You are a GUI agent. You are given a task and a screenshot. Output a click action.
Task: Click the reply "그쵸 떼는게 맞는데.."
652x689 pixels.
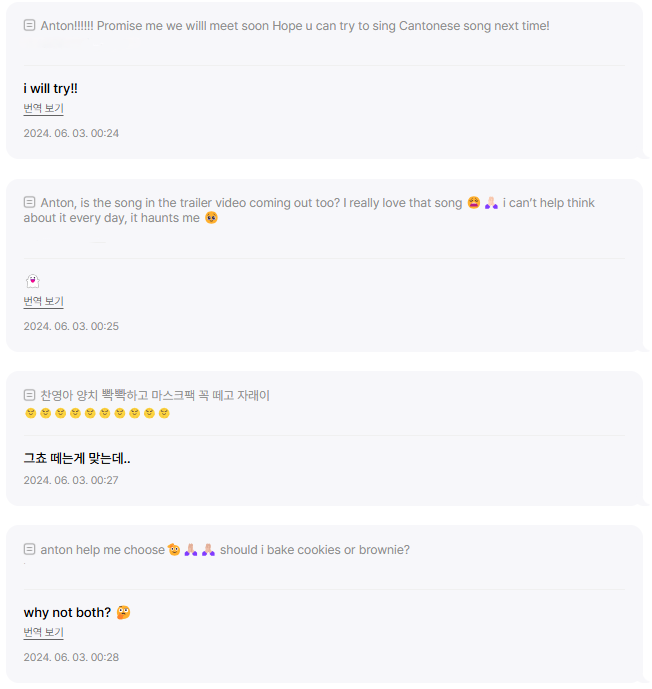point(77,459)
